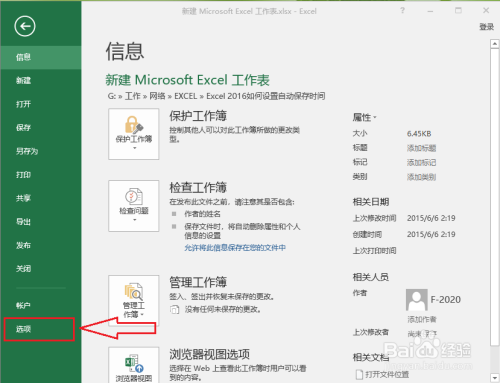Select the 信息 tab in sidebar
Image resolution: width=500 pixels, height=383 pixels.
coord(41,57)
